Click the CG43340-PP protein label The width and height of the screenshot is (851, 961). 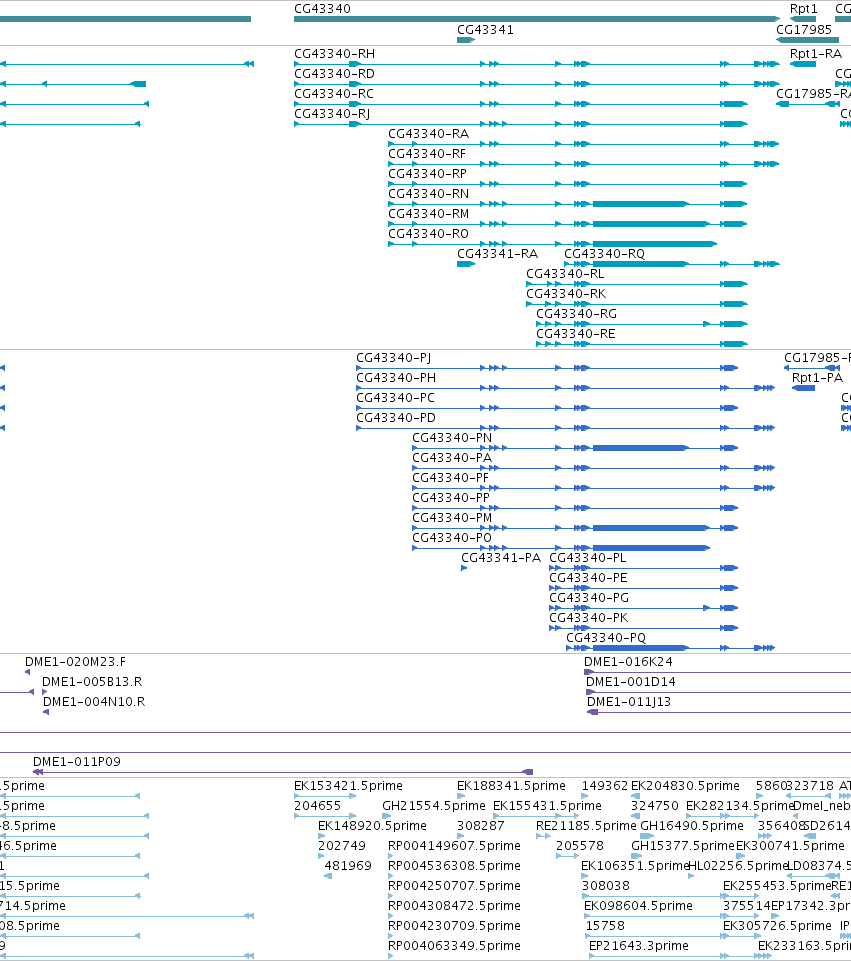tap(451, 498)
